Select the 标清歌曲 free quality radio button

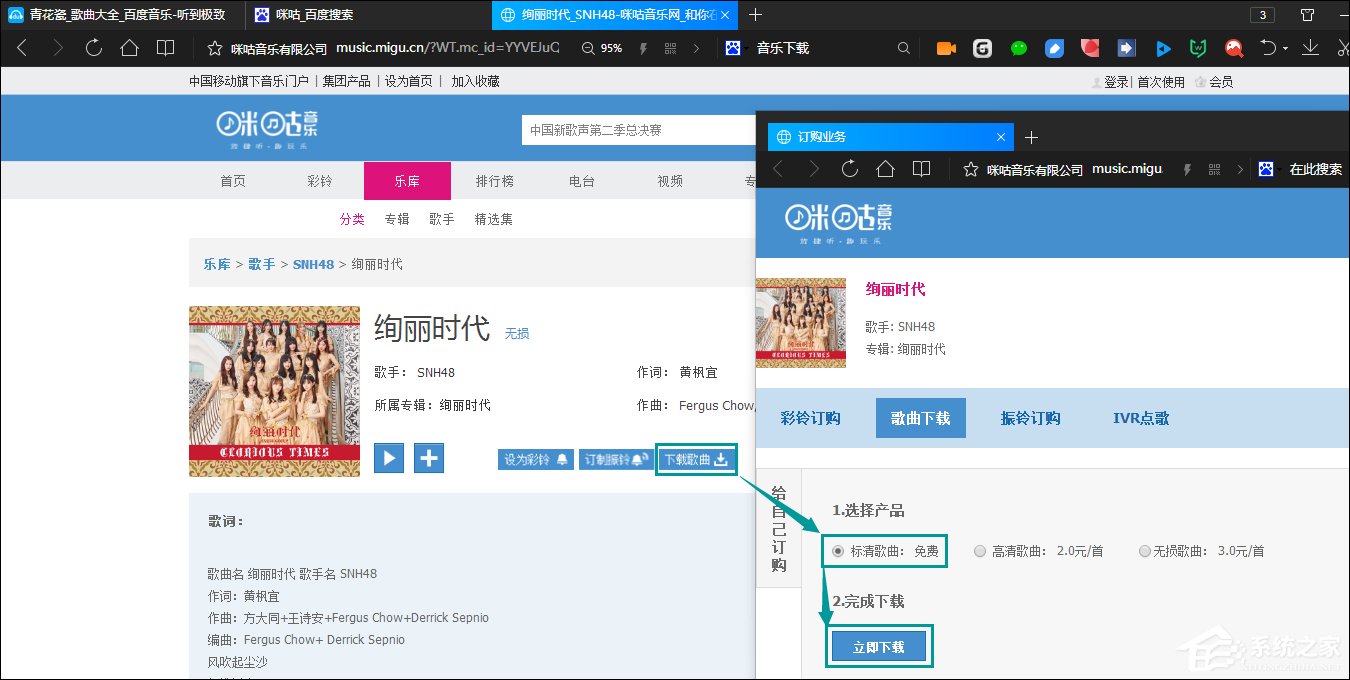(836, 551)
